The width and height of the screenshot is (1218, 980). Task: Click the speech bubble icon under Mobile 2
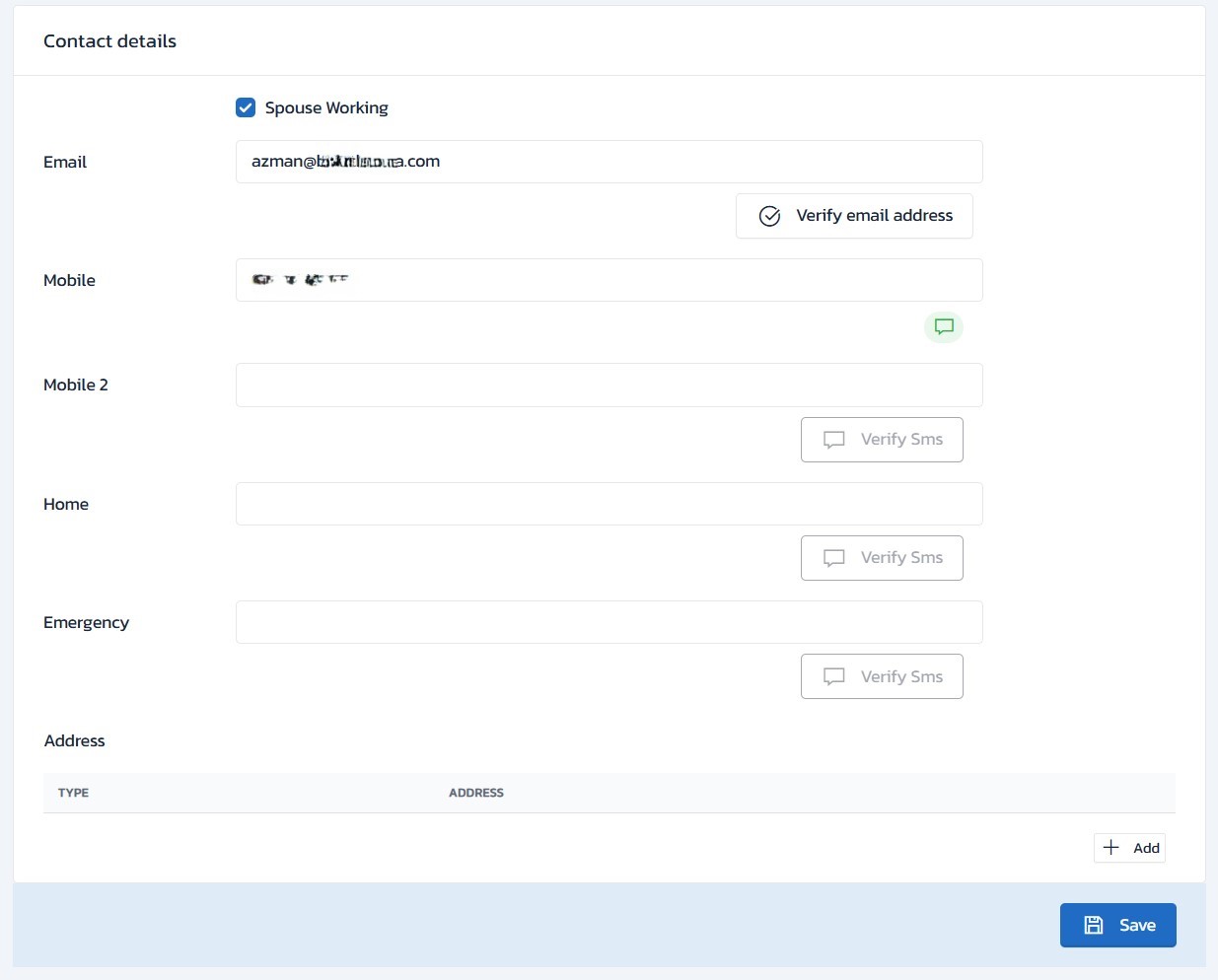[834, 440]
